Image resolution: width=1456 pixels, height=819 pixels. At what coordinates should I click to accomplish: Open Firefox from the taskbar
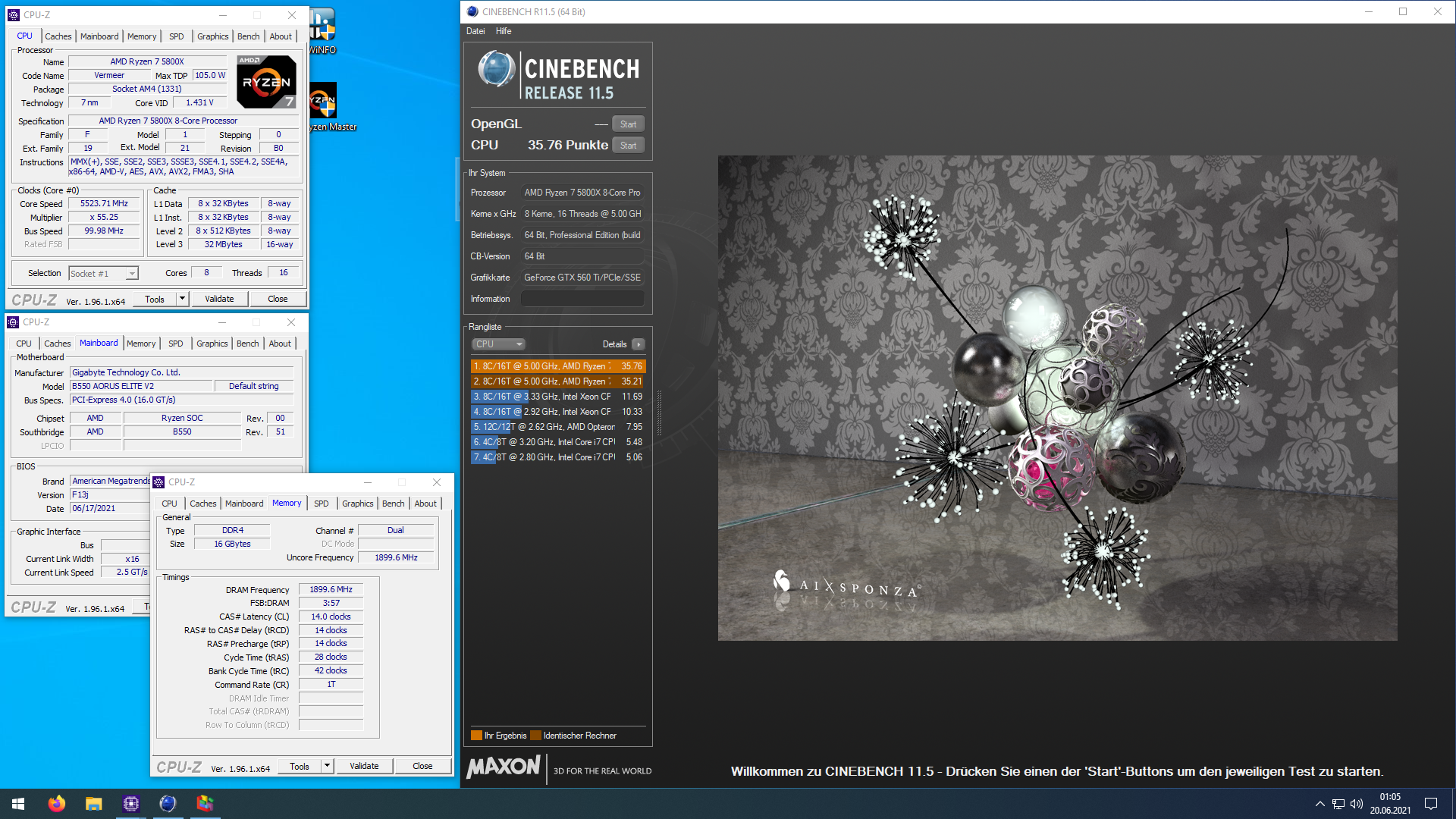pyautogui.click(x=57, y=804)
